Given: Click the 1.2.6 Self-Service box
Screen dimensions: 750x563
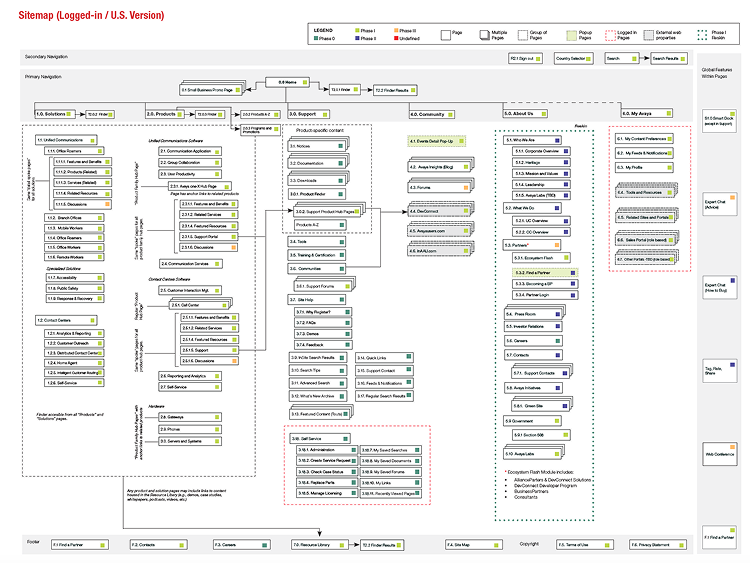Looking at the screenshot, I should coord(74,383).
